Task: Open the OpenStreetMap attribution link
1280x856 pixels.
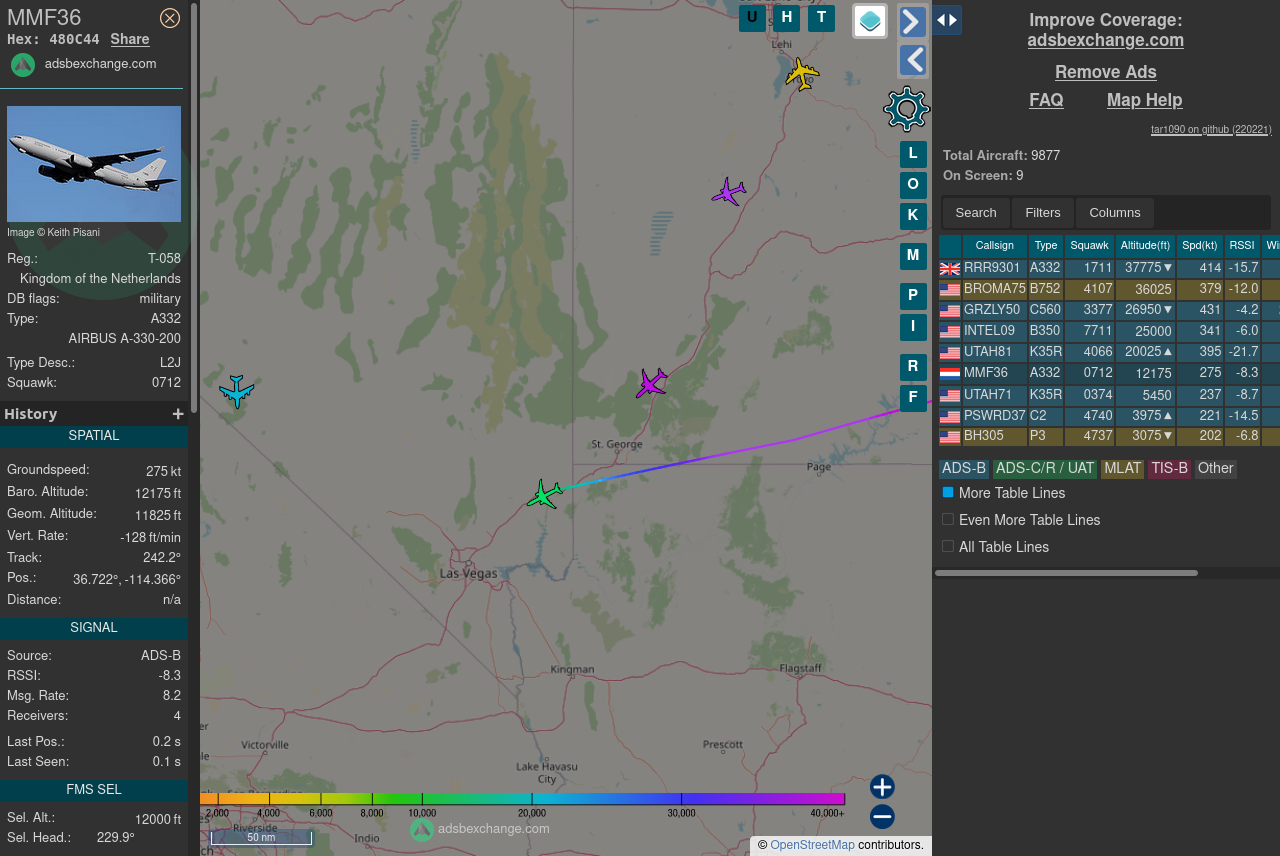Action: point(812,845)
